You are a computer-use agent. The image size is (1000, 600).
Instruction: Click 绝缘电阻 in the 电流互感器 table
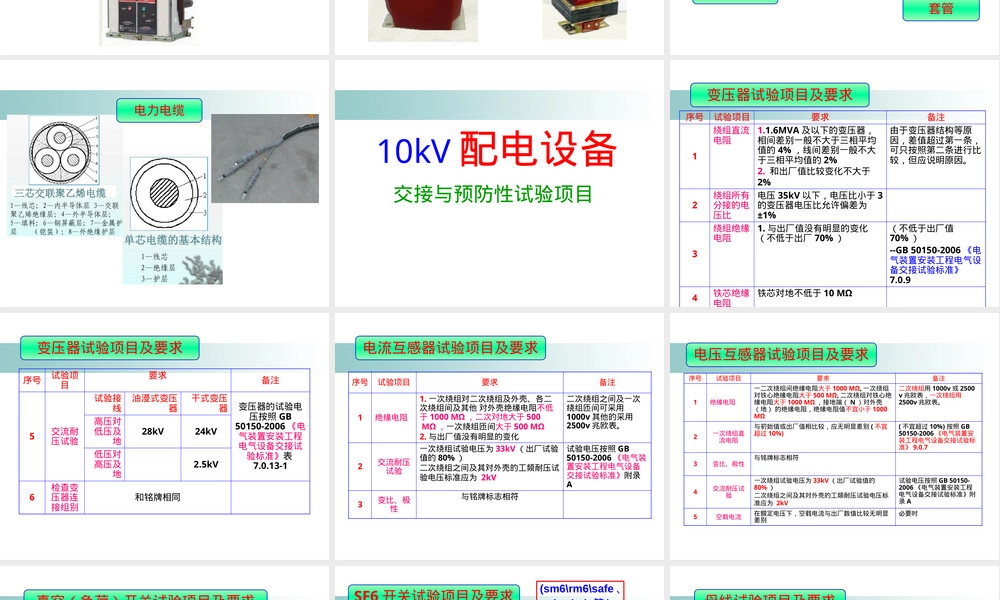(x=391, y=418)
